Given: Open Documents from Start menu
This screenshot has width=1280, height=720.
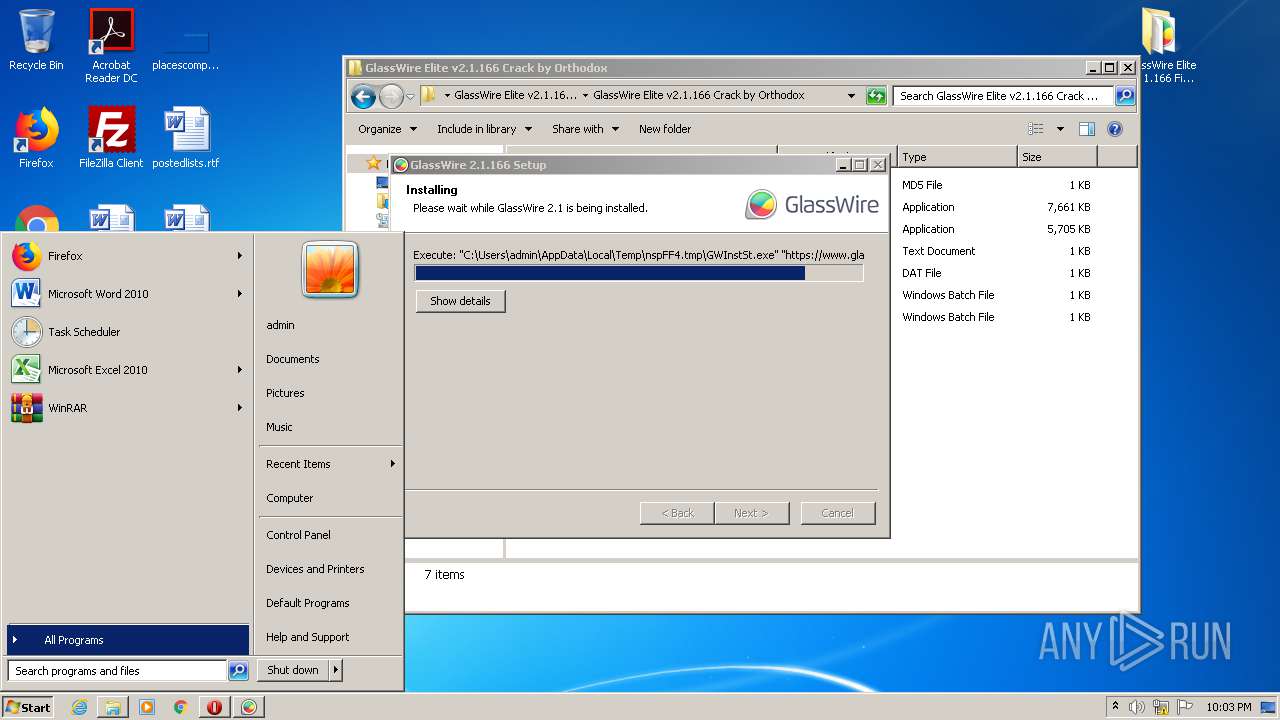Looking at the screenshot, I should coord(293,359).
